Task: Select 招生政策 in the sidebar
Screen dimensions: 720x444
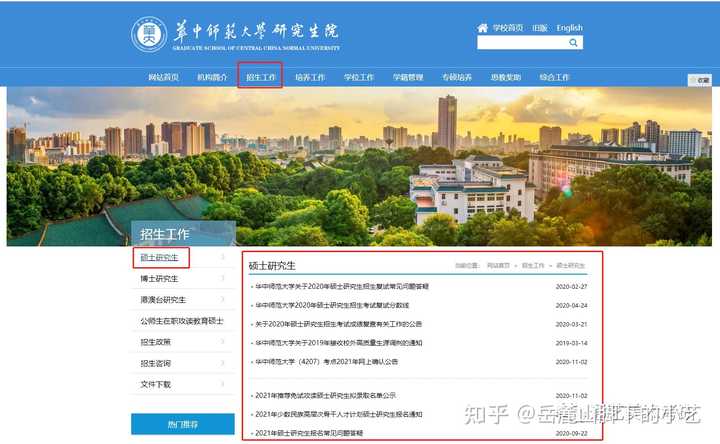Action: 155,342
